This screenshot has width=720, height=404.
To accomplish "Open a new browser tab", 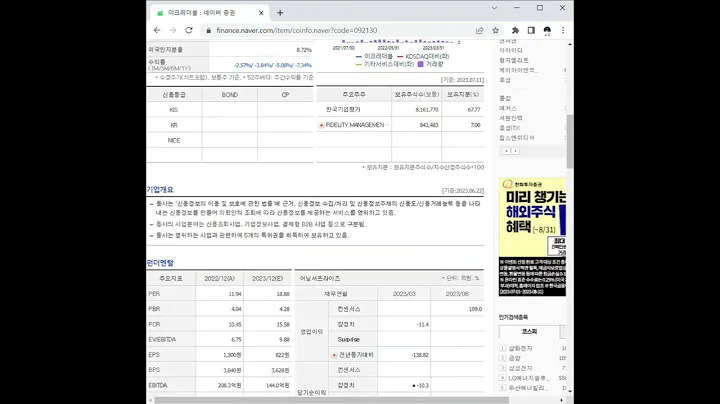I will [x=280, y=13].
